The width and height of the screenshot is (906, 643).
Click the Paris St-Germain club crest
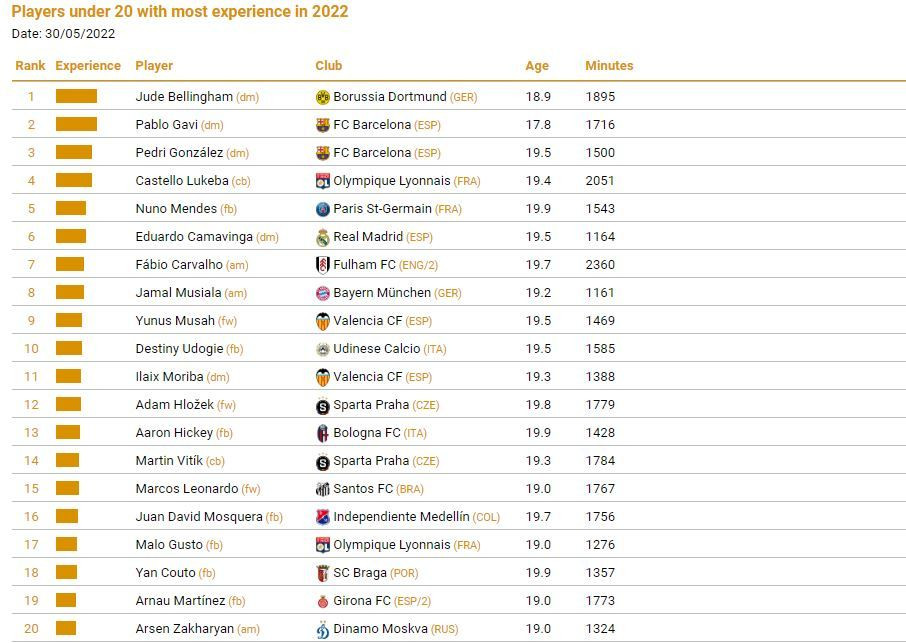pyautogui.click(x=322, y=209)
